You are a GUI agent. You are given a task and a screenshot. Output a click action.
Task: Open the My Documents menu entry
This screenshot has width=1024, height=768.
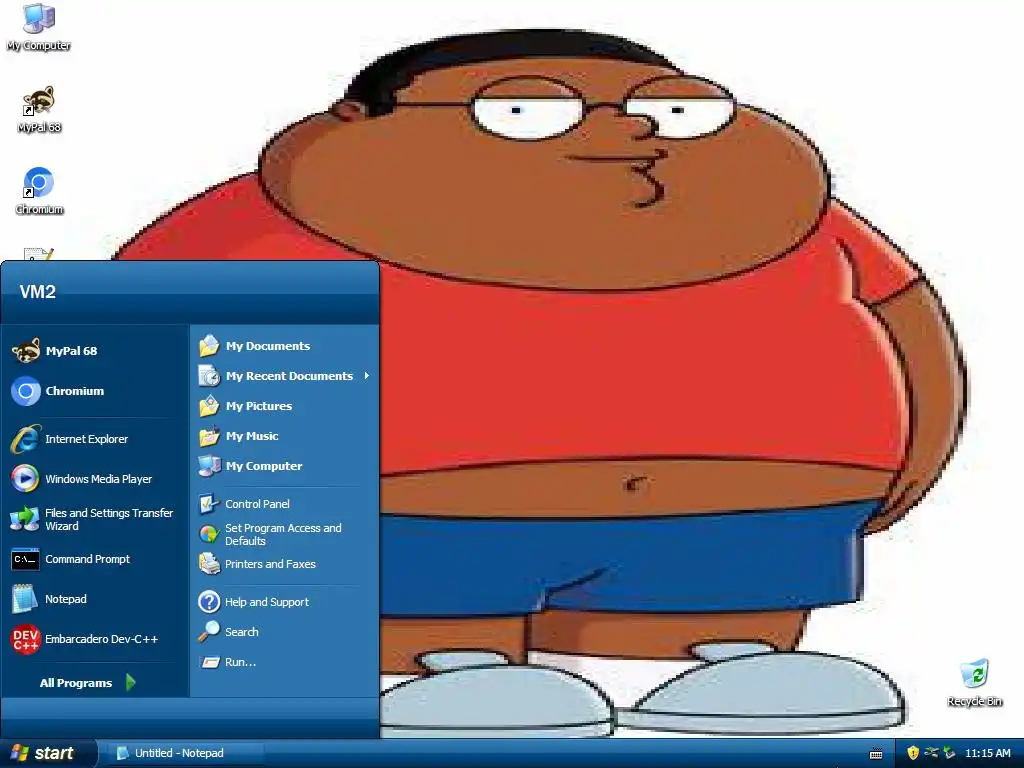(x=284, y=346)
